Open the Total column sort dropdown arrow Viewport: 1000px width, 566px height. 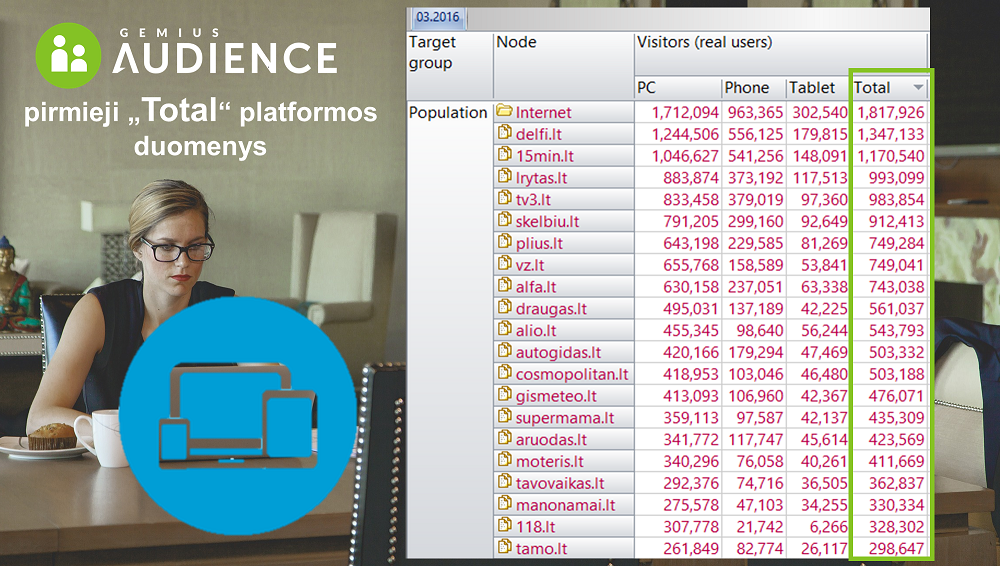click(918, 87)
